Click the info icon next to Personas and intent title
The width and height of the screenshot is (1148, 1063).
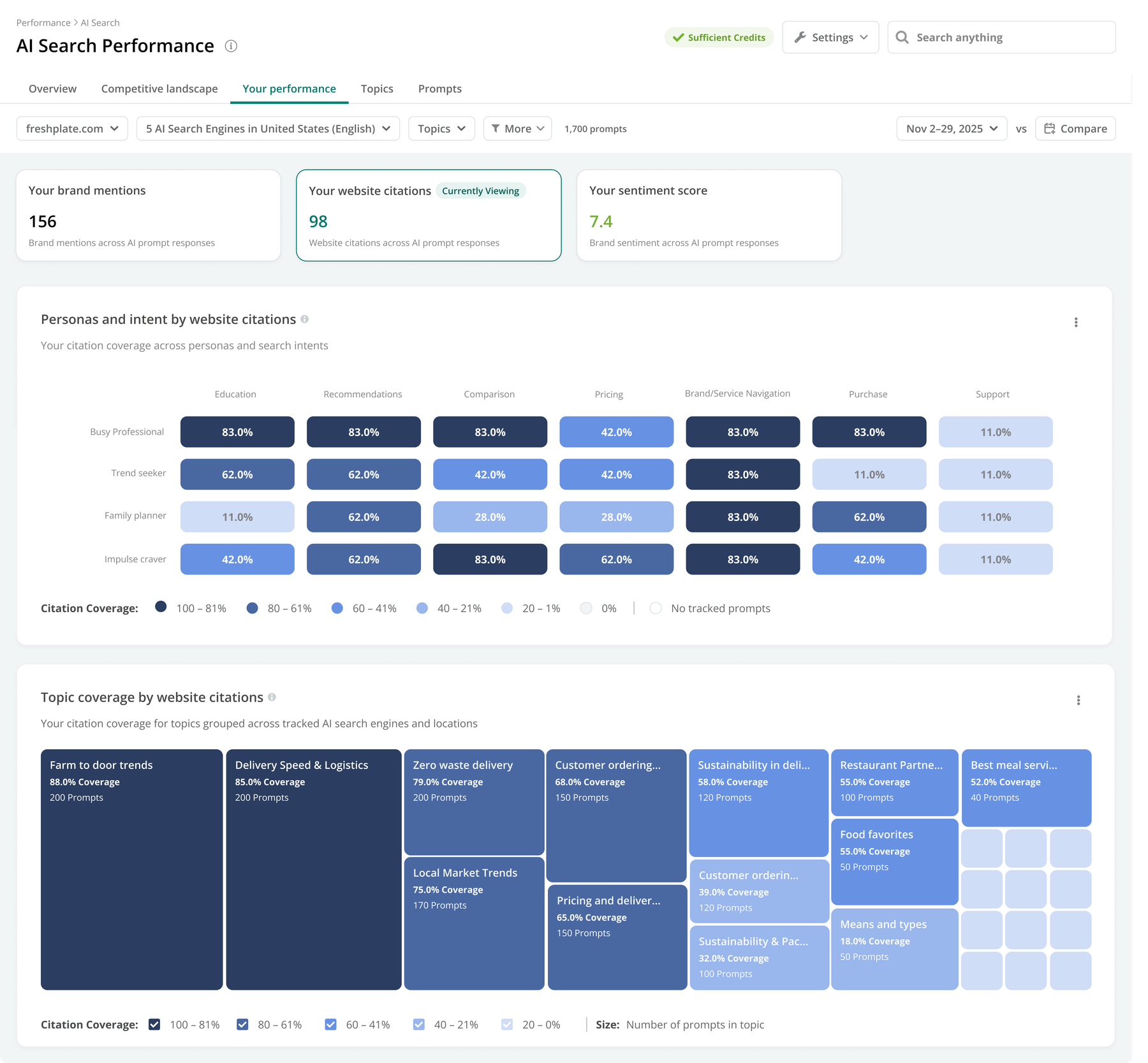tap(305, 319)
